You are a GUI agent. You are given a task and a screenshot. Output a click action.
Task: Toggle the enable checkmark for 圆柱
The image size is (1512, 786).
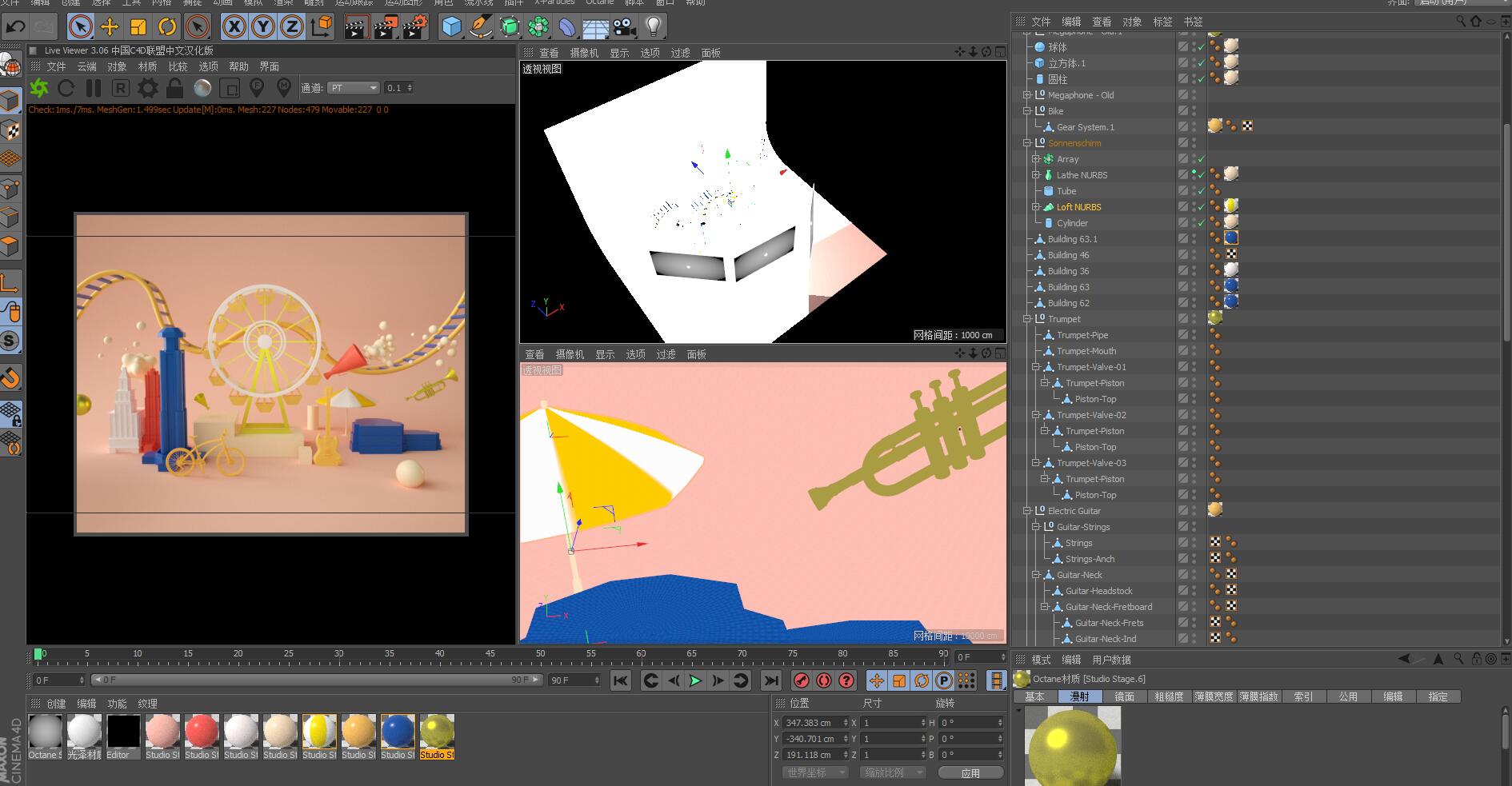(x=1201, y=79)
